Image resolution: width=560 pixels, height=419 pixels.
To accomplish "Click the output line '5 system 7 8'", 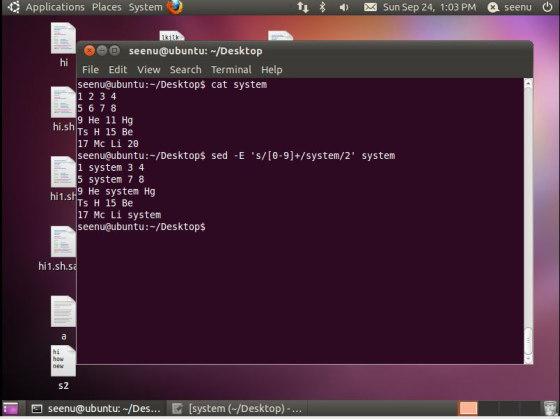I will pyautogui.click(x=111, y=179).
